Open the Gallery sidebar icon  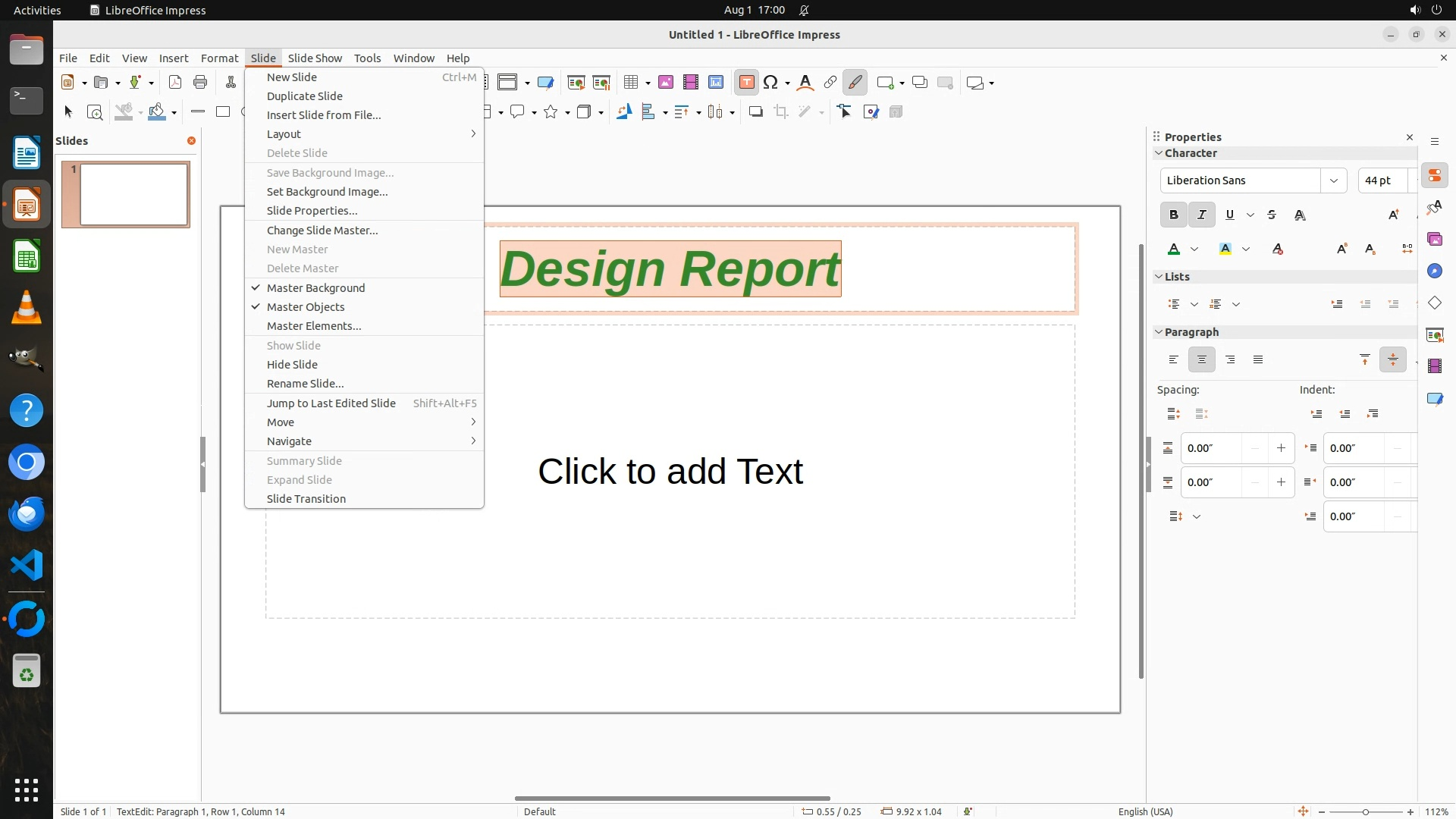pos(1434,240)
